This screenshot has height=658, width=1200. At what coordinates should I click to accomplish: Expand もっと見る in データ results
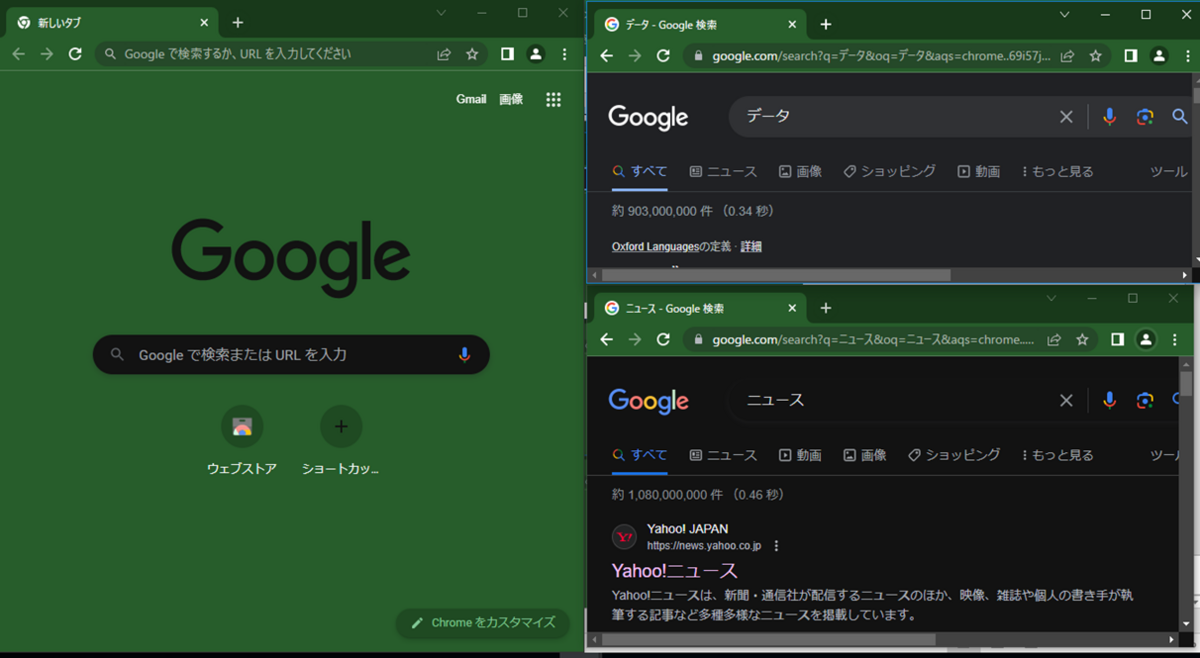1058,171
